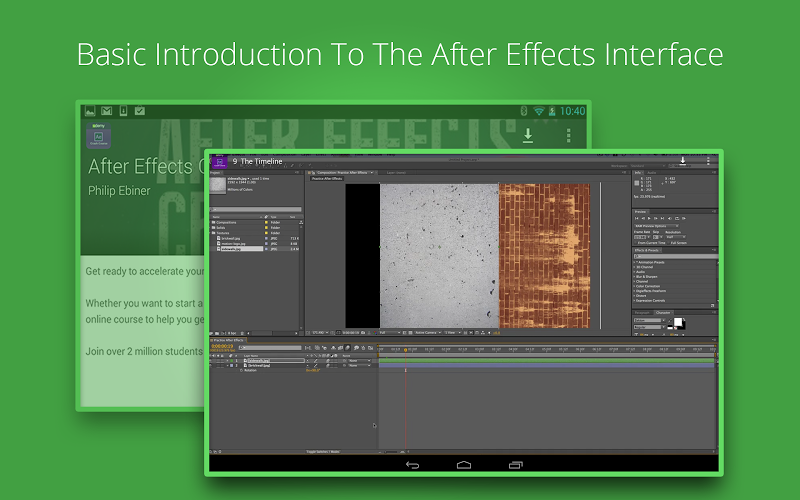Switch to Character panel tab

click(663, 313)
